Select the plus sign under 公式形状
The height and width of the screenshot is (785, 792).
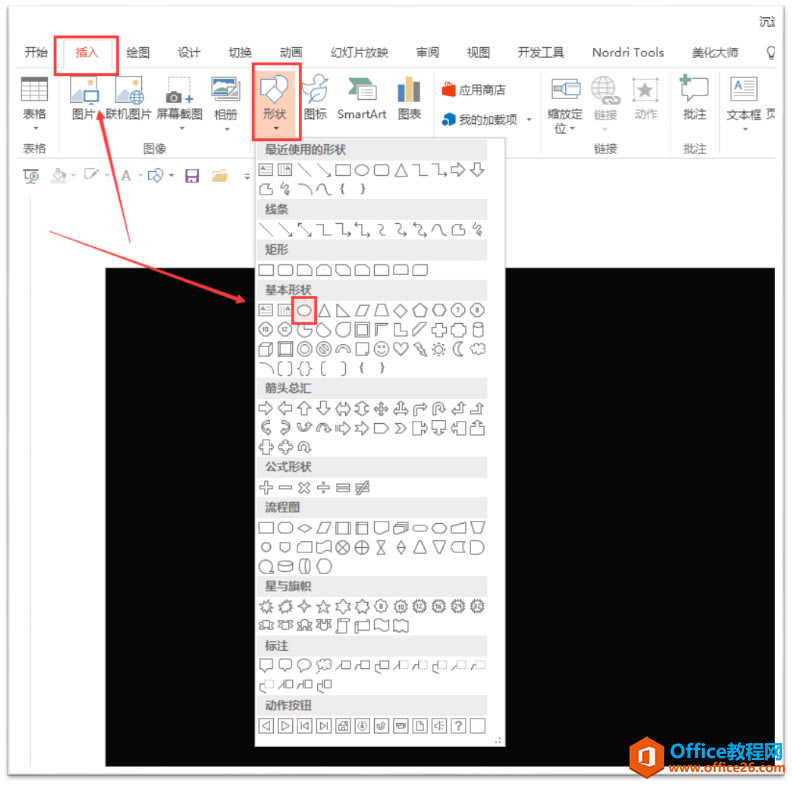266,487
